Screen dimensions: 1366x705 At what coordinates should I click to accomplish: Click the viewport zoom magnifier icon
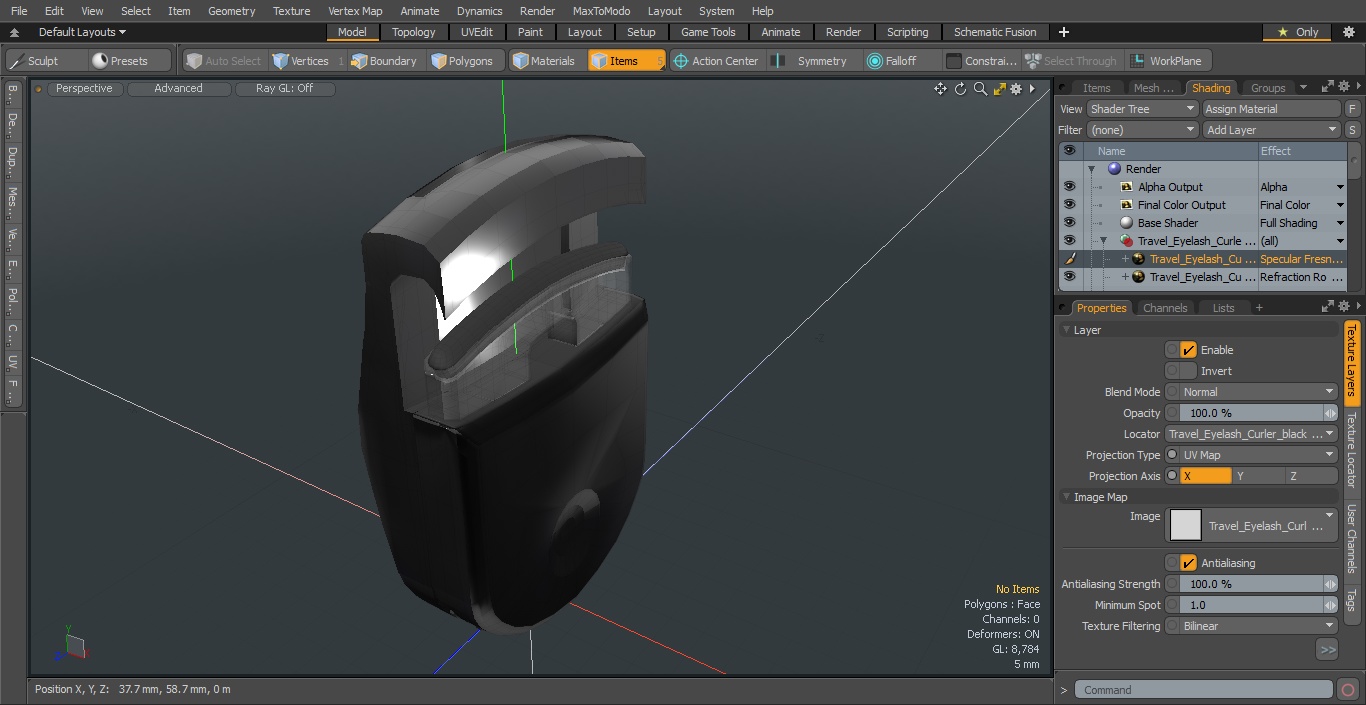tap(980, 89)
